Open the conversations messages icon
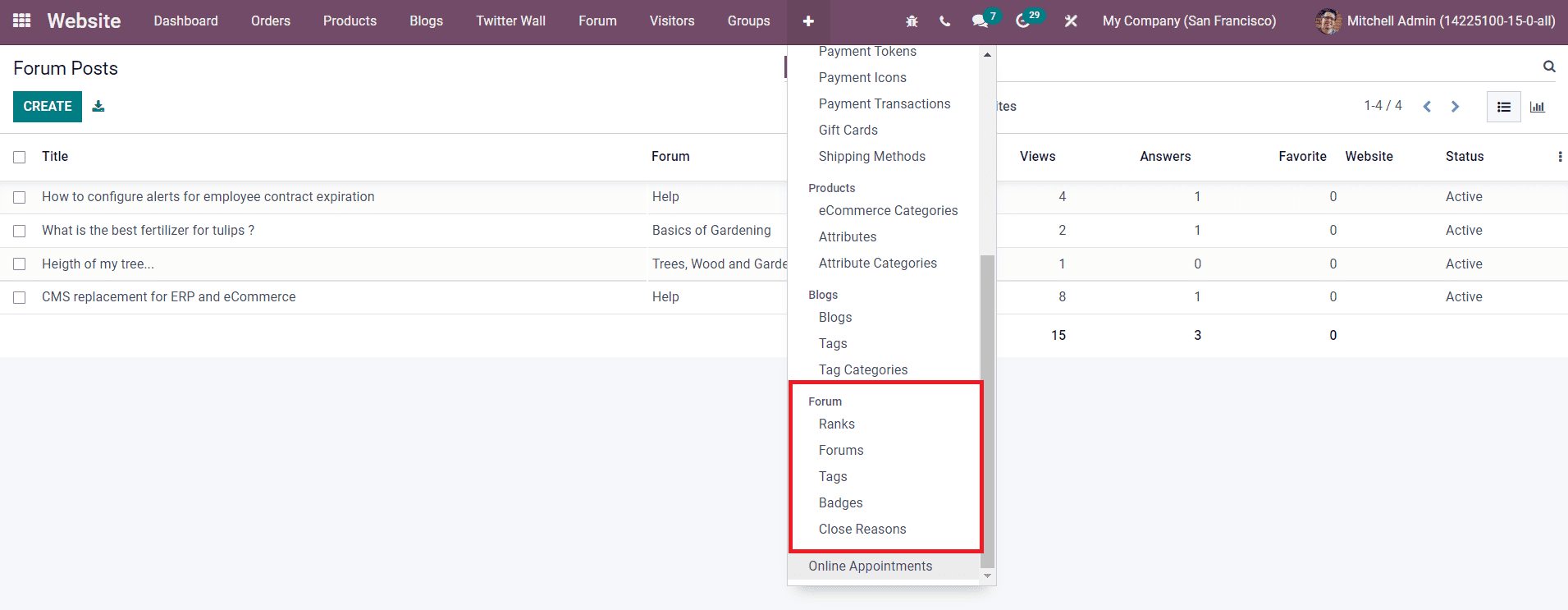The width and height of the screenshot is (1568, 610). (980, 21)
